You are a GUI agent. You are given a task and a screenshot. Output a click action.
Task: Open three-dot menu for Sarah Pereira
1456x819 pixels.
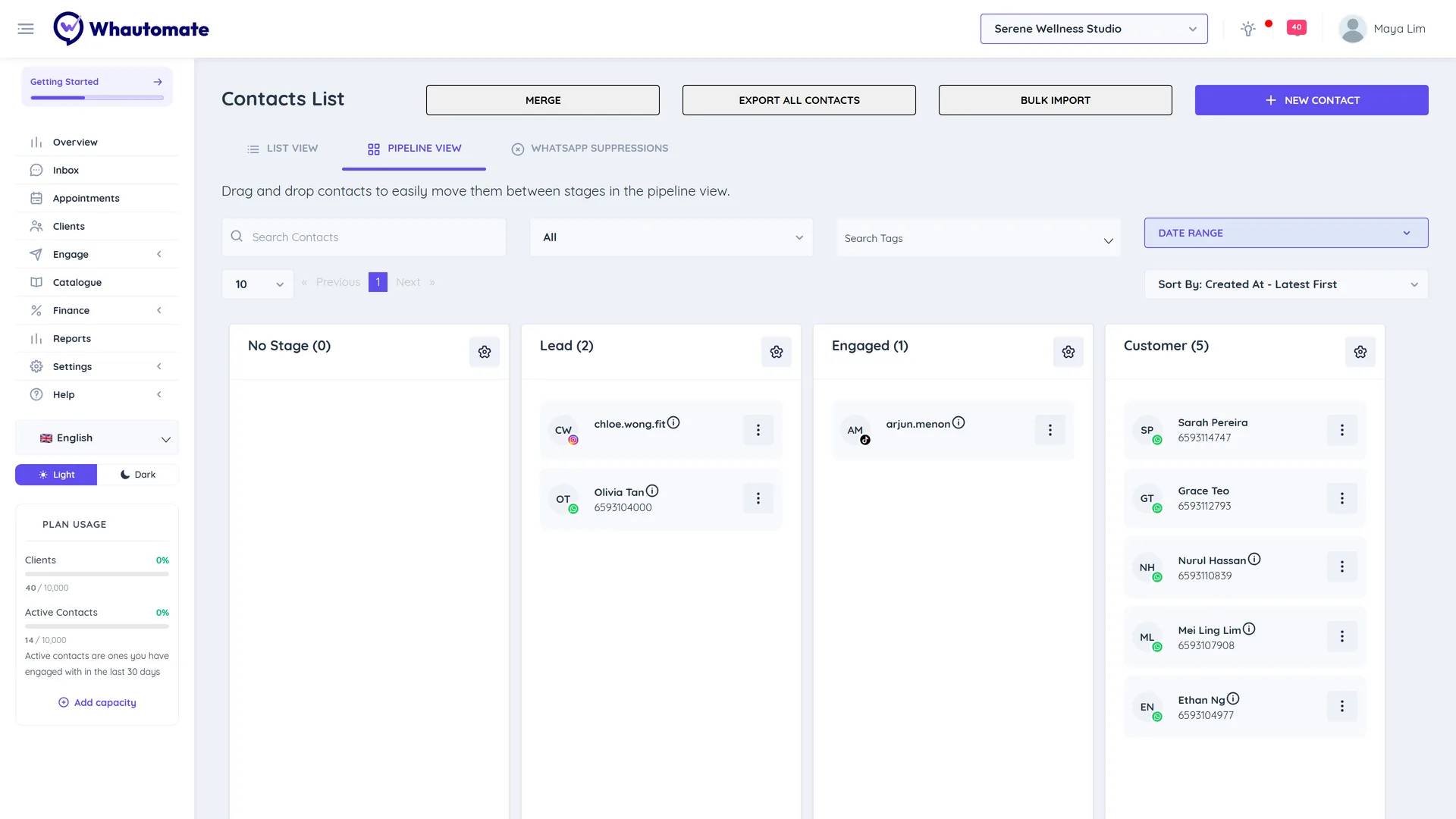(x=1342, y=430)
